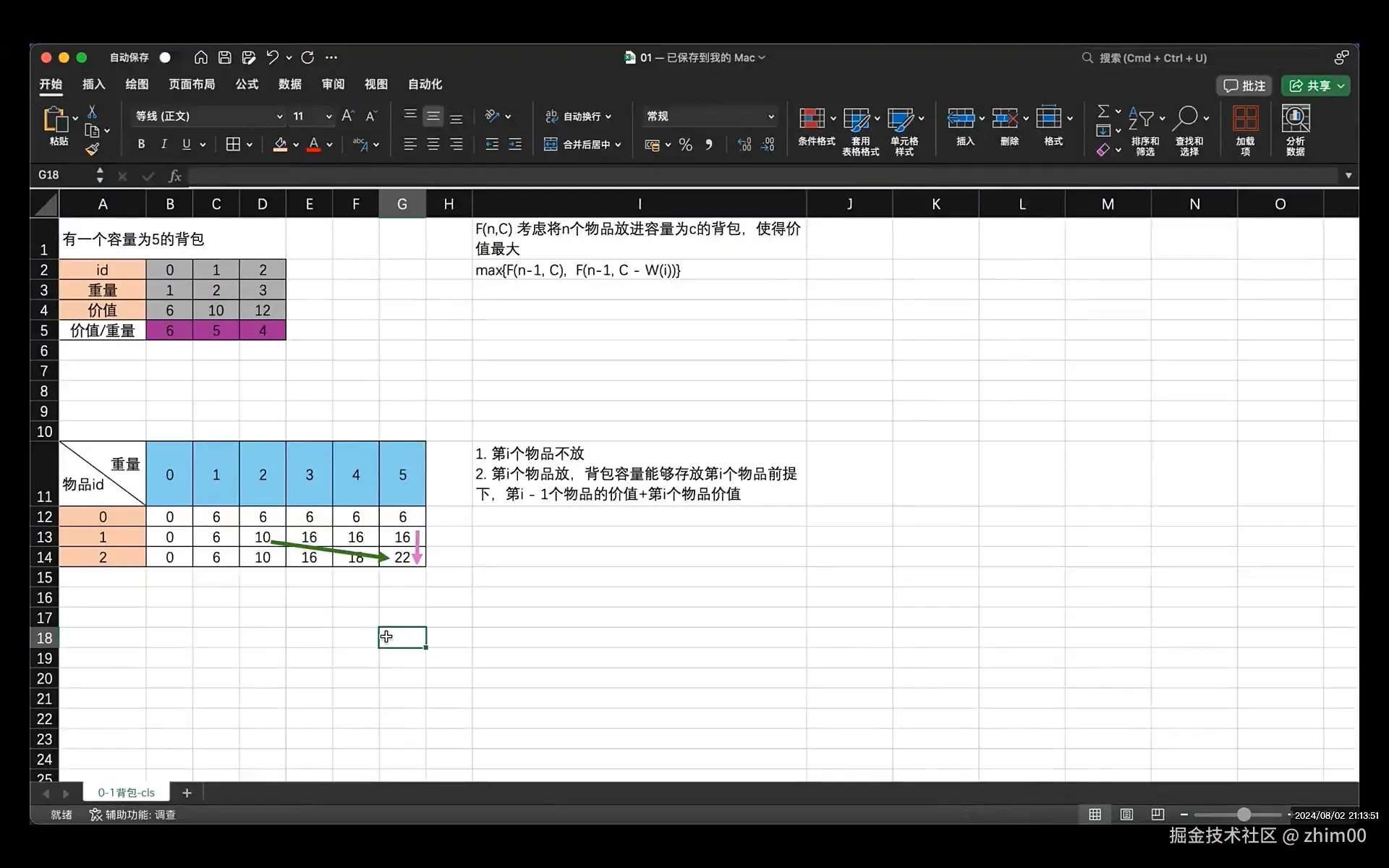The image size is (1389, 868).
Task: Add a new sheet with the plus button
Action: pos(187,793)
